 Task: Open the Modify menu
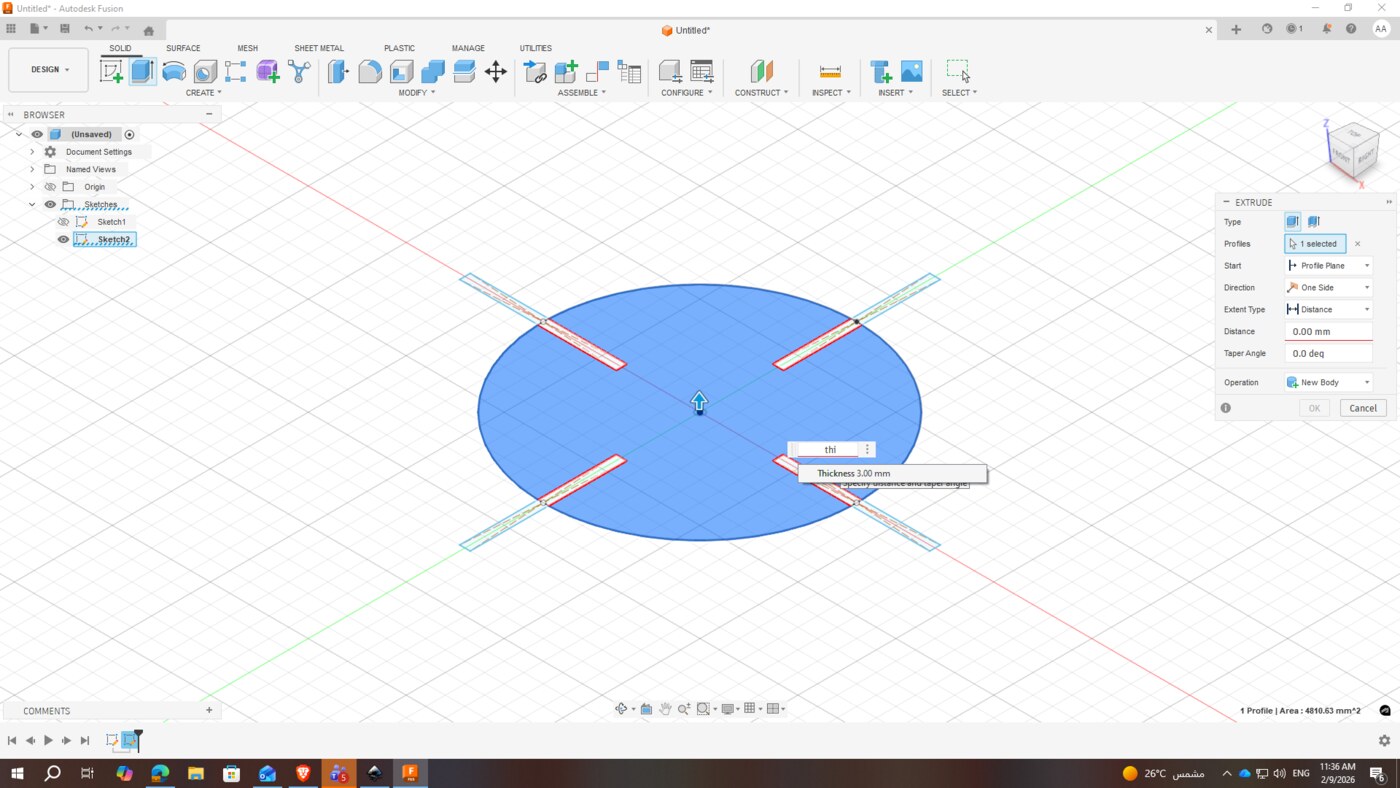pyautogui.click(x=417, y=93)
